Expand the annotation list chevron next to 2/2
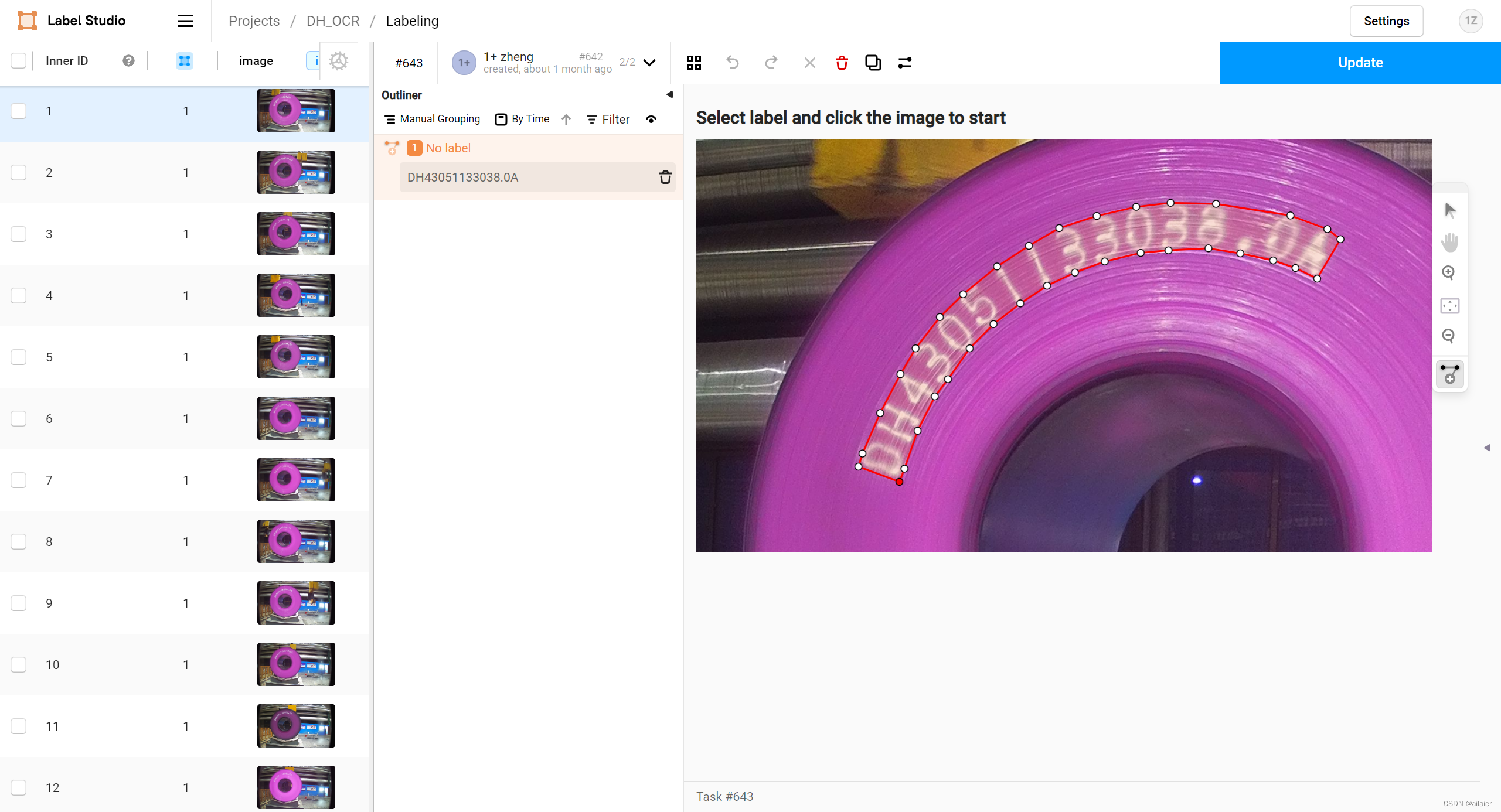The image size is (1501, 812). (x=649, y=63)
